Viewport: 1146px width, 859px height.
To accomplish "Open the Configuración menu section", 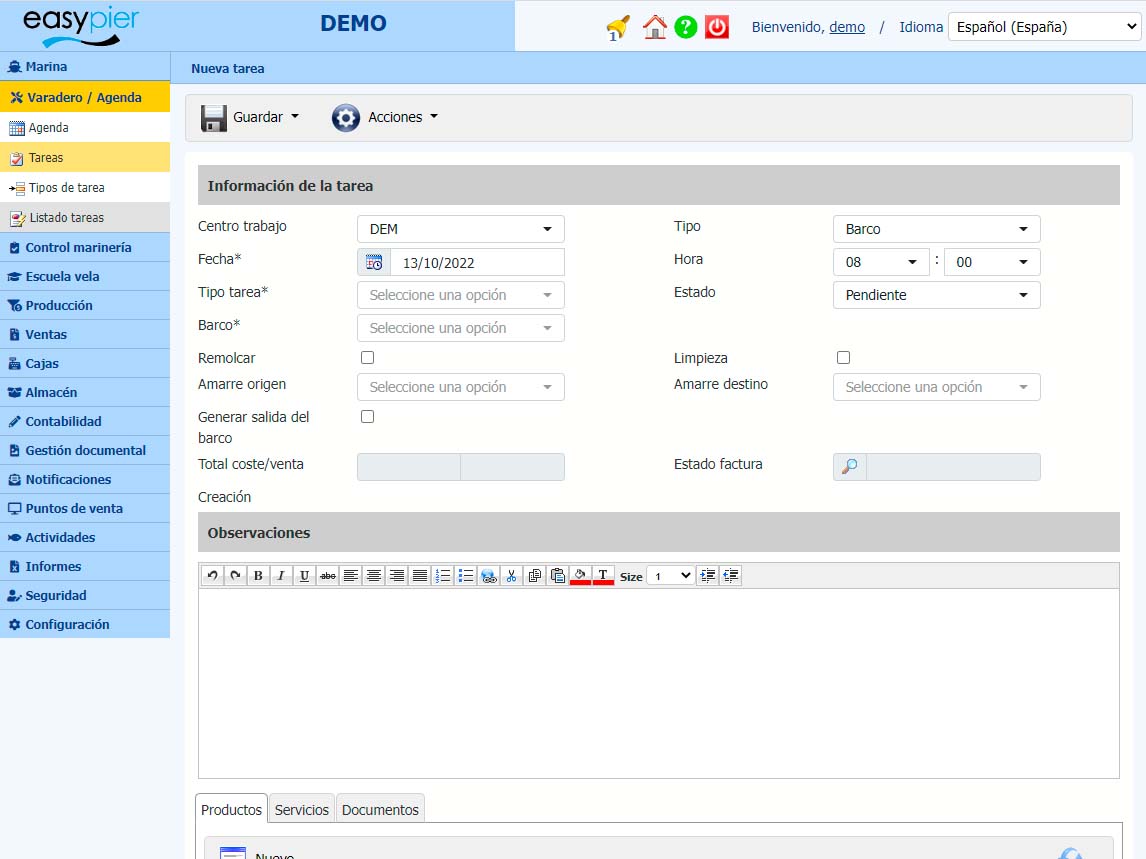I will 85,624.
